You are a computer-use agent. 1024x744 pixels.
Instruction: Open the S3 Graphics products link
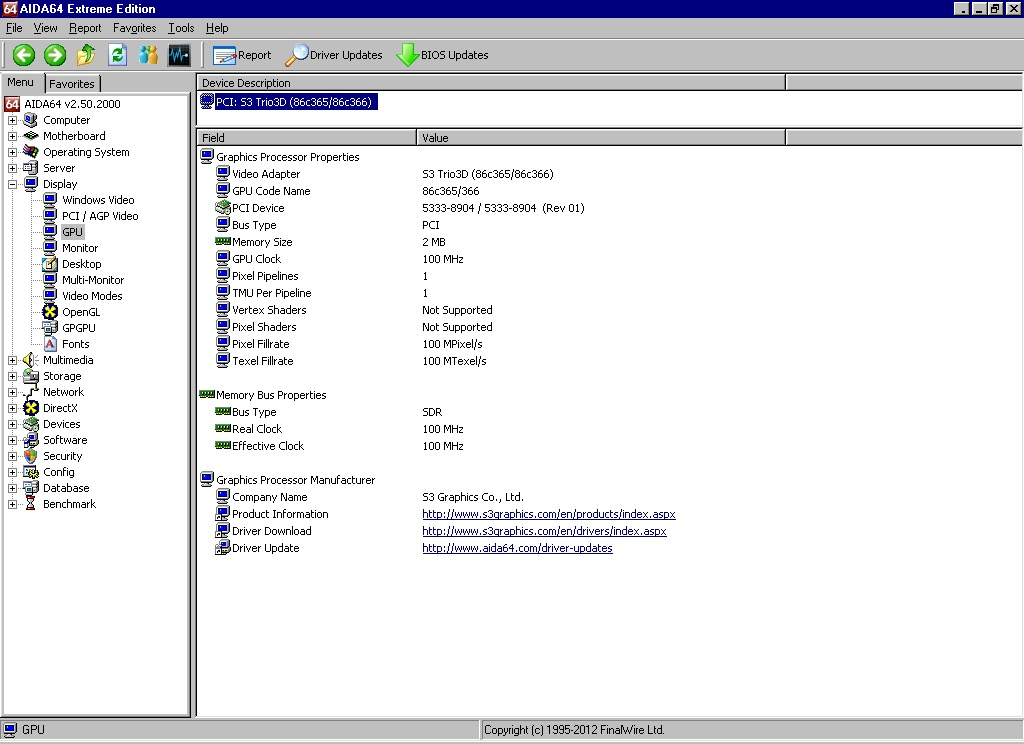548,514
